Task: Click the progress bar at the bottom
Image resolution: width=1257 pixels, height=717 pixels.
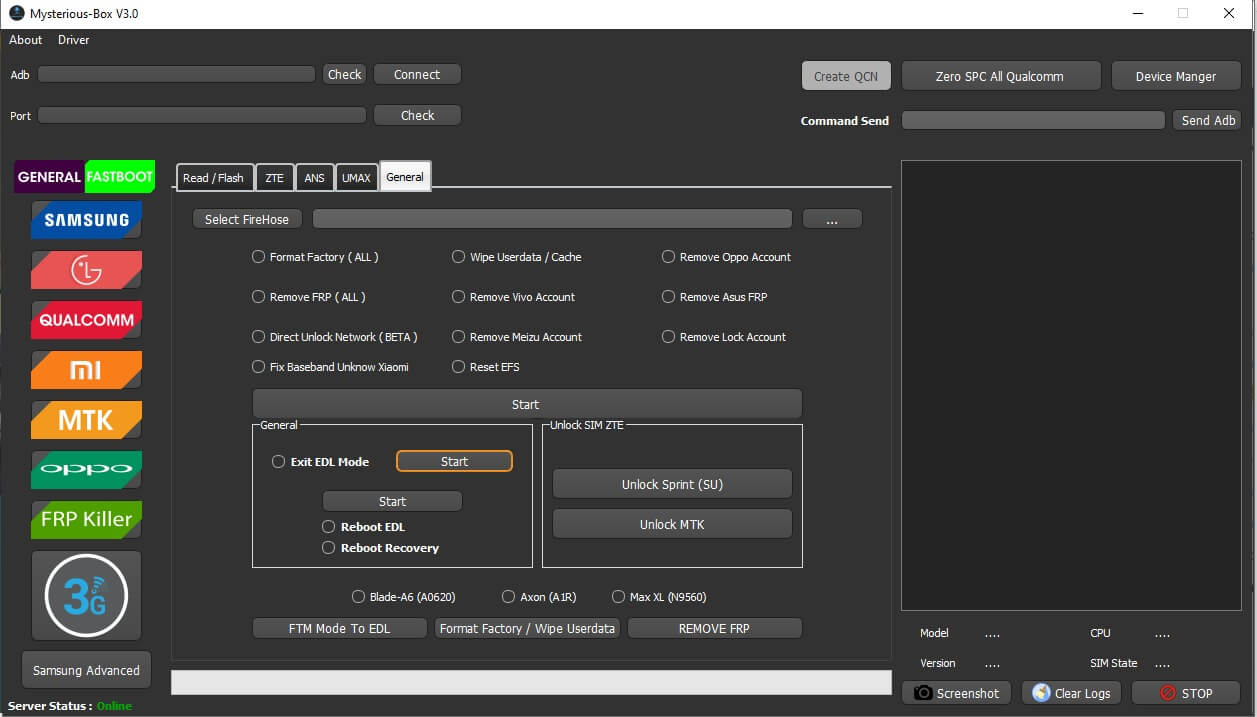Action: (530, 681)
